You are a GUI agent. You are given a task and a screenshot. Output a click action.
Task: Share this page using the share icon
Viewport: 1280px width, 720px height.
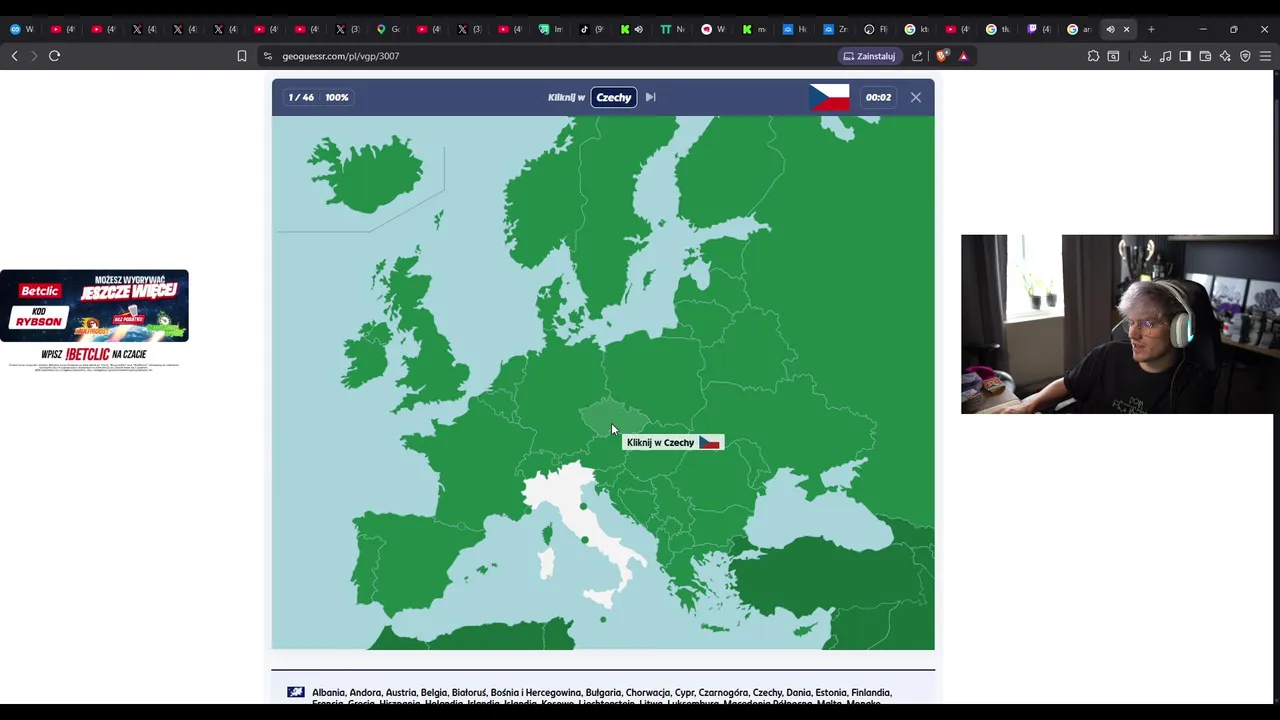coord(917,56)
